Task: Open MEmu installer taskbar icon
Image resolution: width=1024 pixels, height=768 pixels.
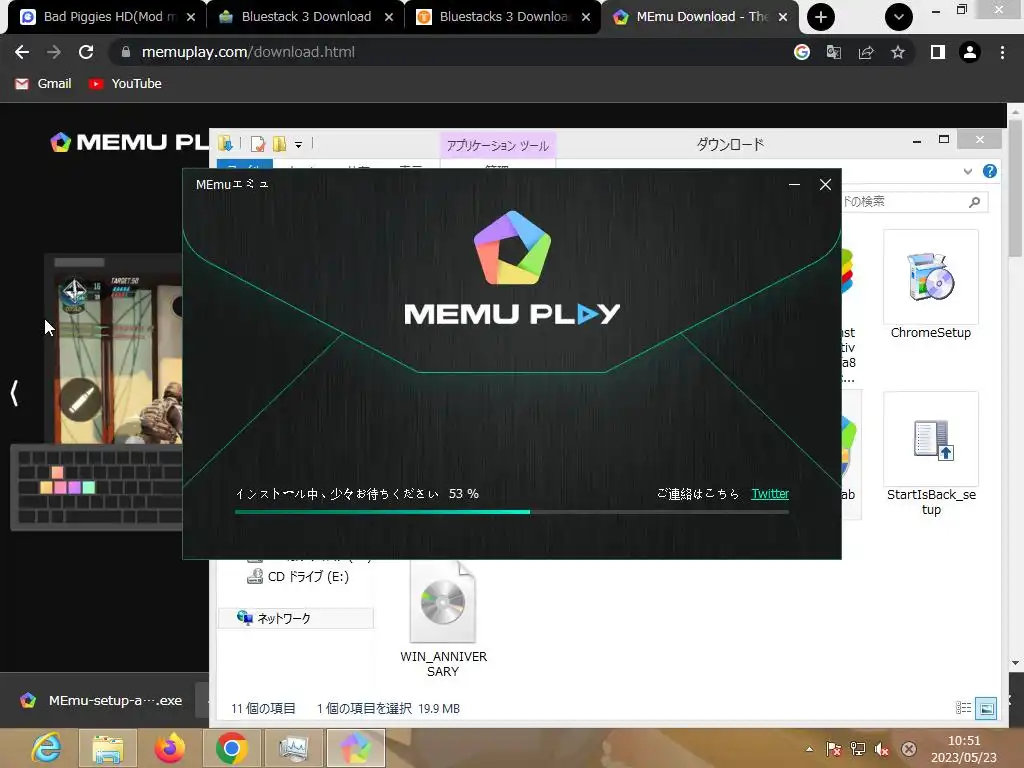Action: coord(355,748)
